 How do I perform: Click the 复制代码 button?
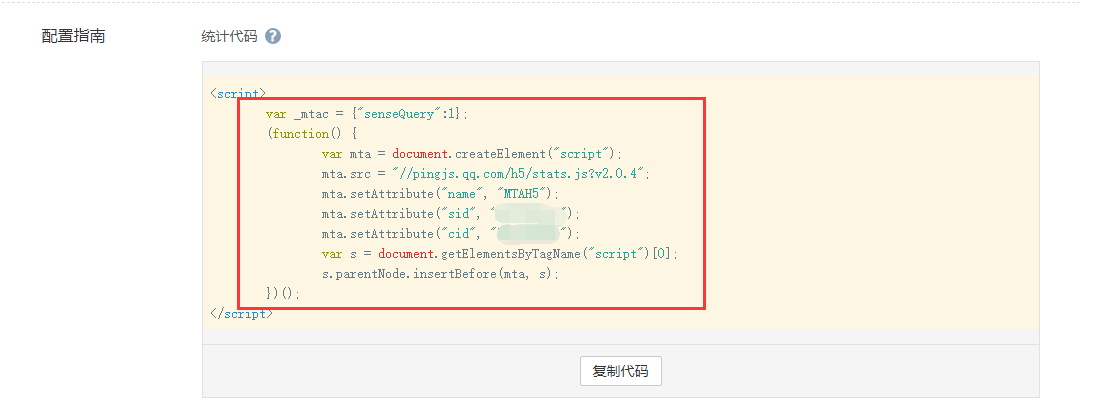pos(621,371)
